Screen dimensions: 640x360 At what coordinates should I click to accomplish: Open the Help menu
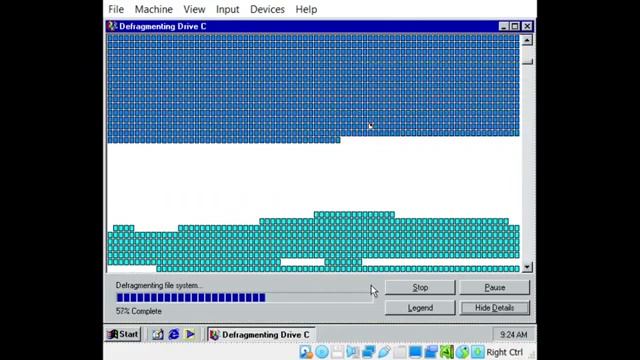(x=306, y=9)
